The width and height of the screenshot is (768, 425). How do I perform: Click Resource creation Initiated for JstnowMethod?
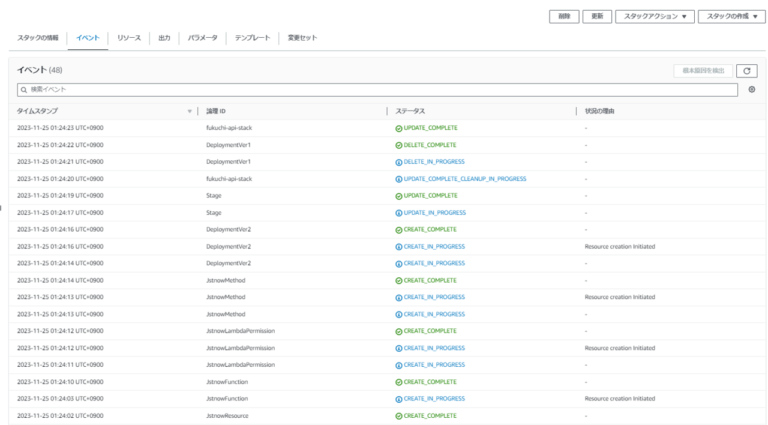[x=620, y=297]
